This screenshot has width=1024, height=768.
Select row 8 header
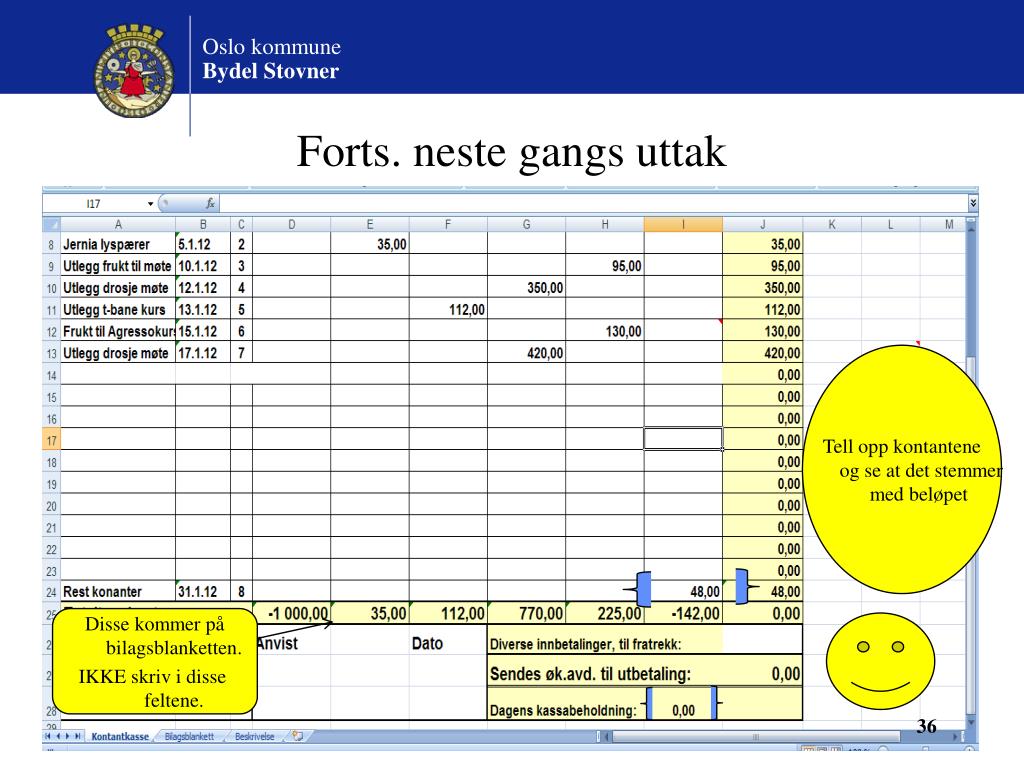pos(51,245)
